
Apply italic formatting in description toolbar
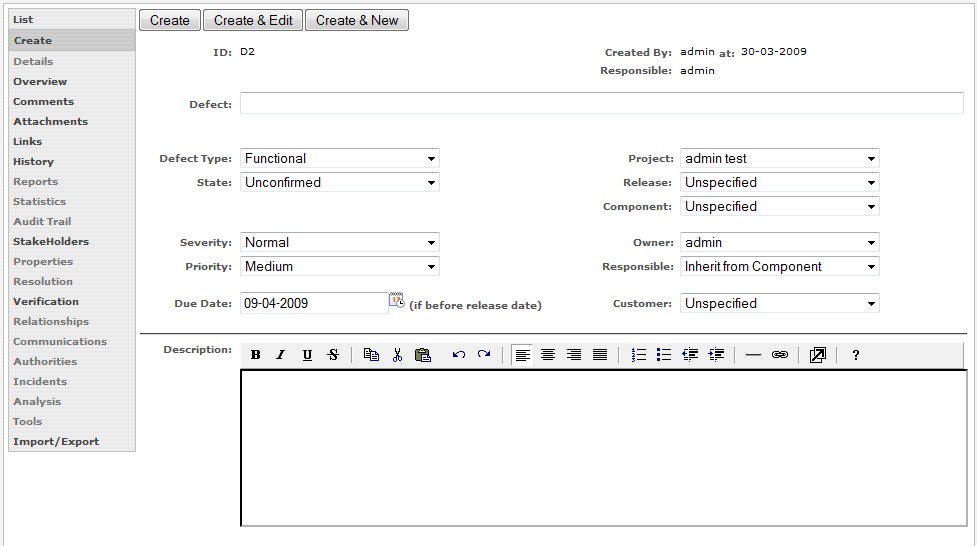pos(281,355)
